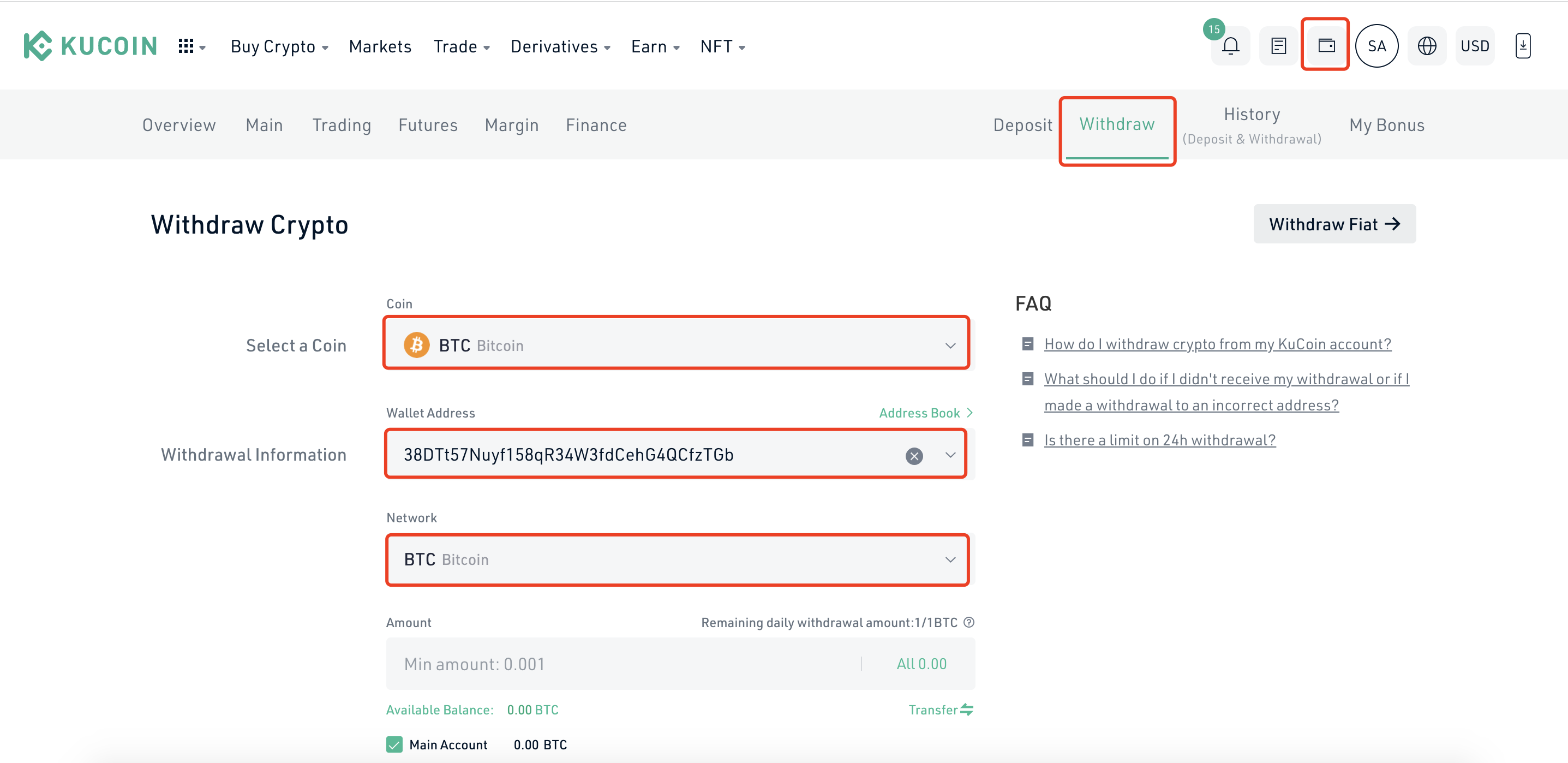
Task: Open the orders document icon
Action: pos(1278,46)
